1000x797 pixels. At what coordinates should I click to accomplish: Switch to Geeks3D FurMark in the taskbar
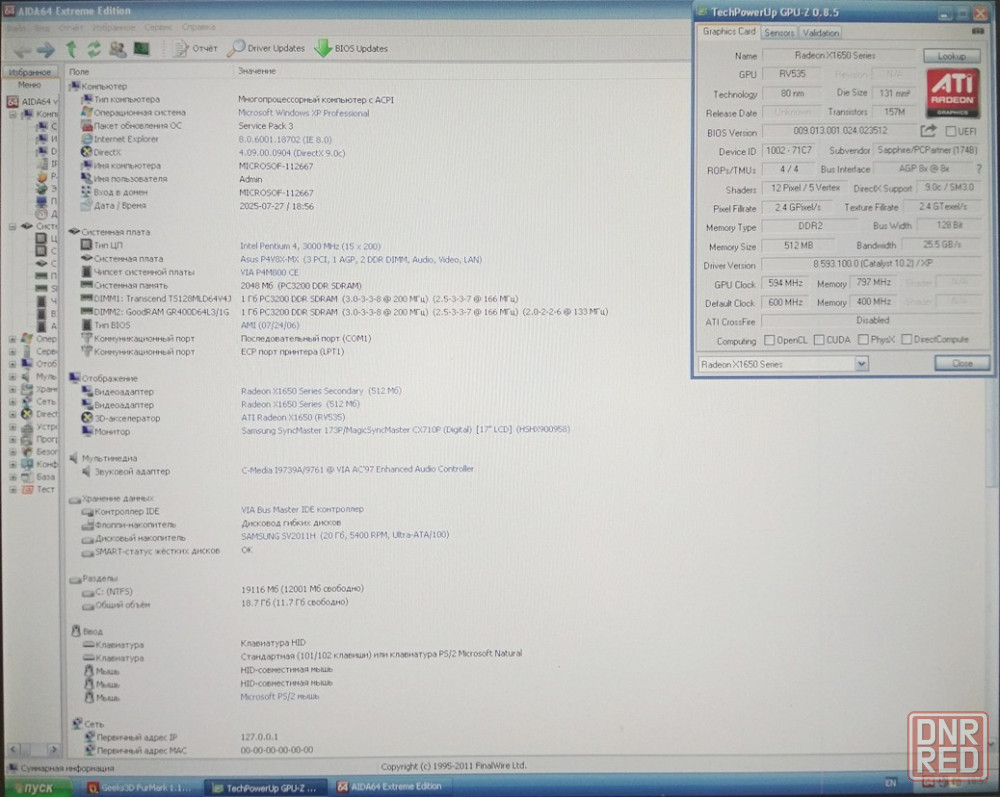pyautogui.click(x=142, y=788)
